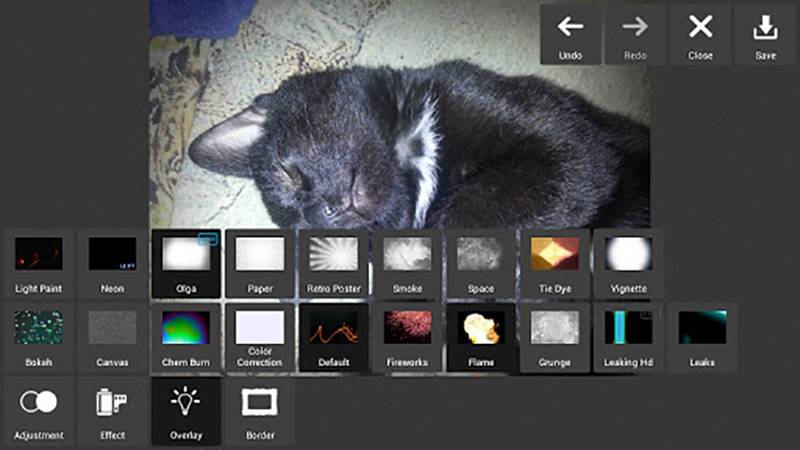The width and height of the screenshot is (800, 450).
Task: Apply the Olga overlay
Action: 186,264
